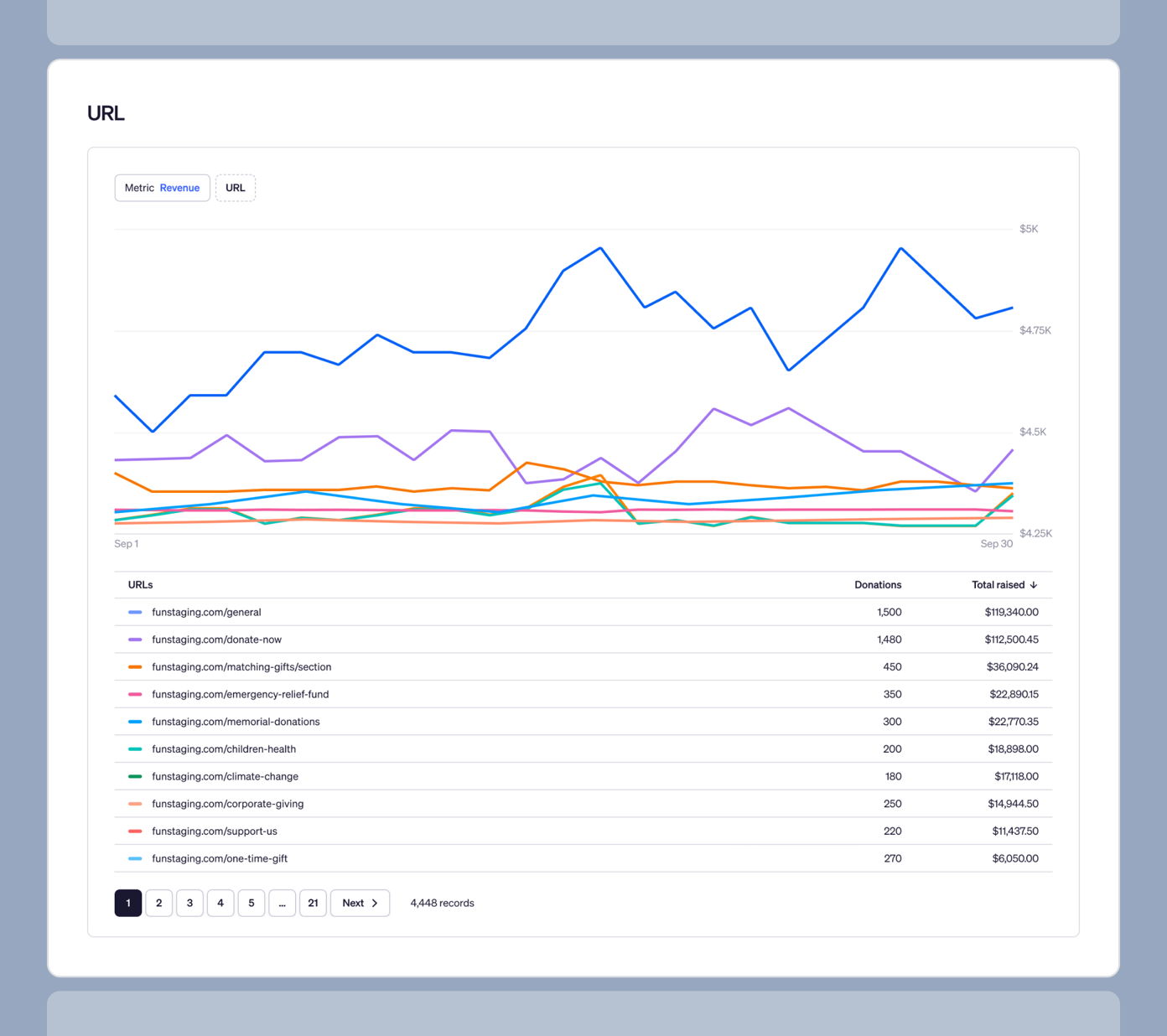Jump to last page 21
1167x1036 pixels.
(313, 903)
